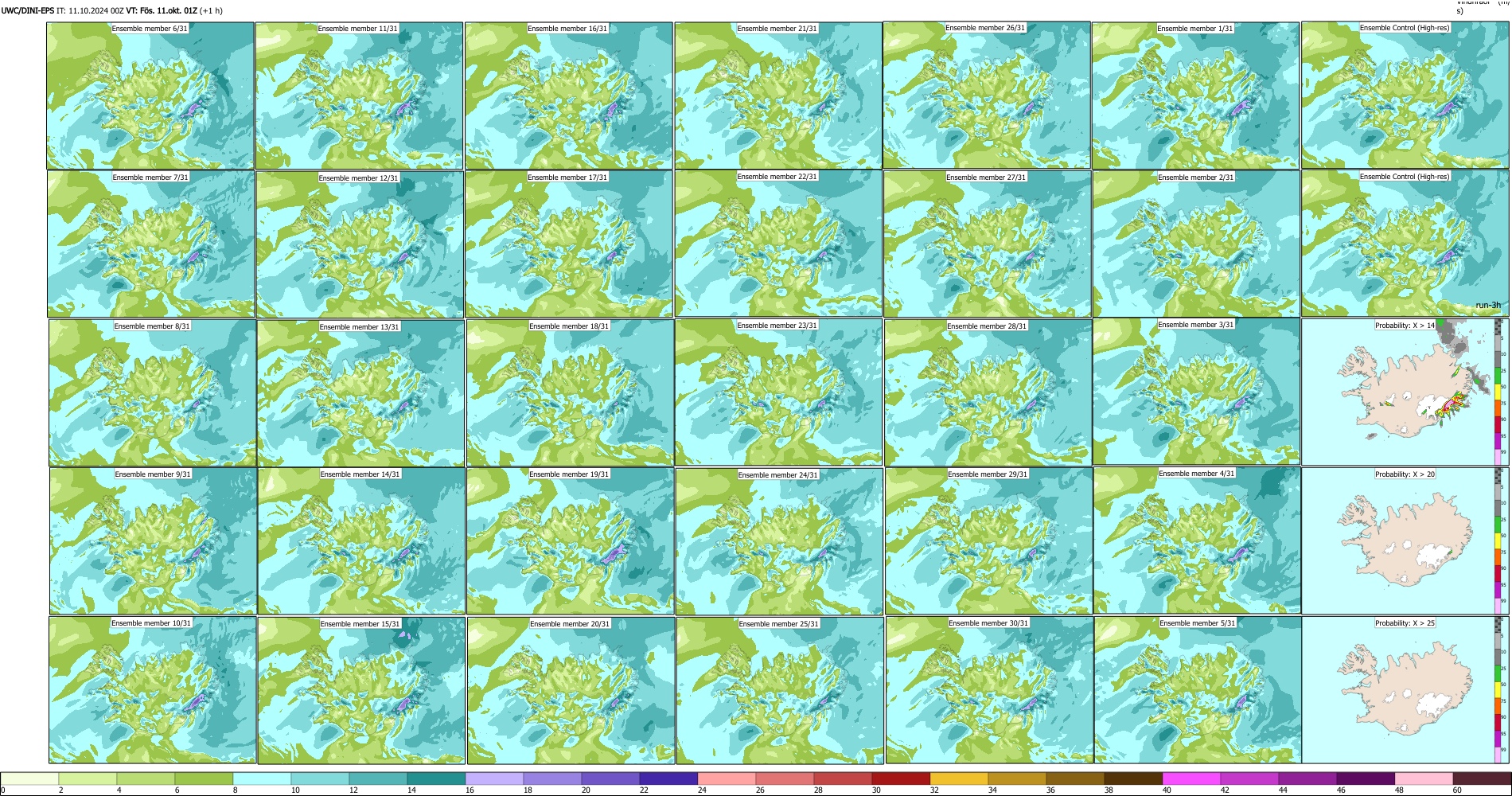Open the Ensemble member 3/31 map
This screenshot has height=796, width=1512.
[1196, 392]
